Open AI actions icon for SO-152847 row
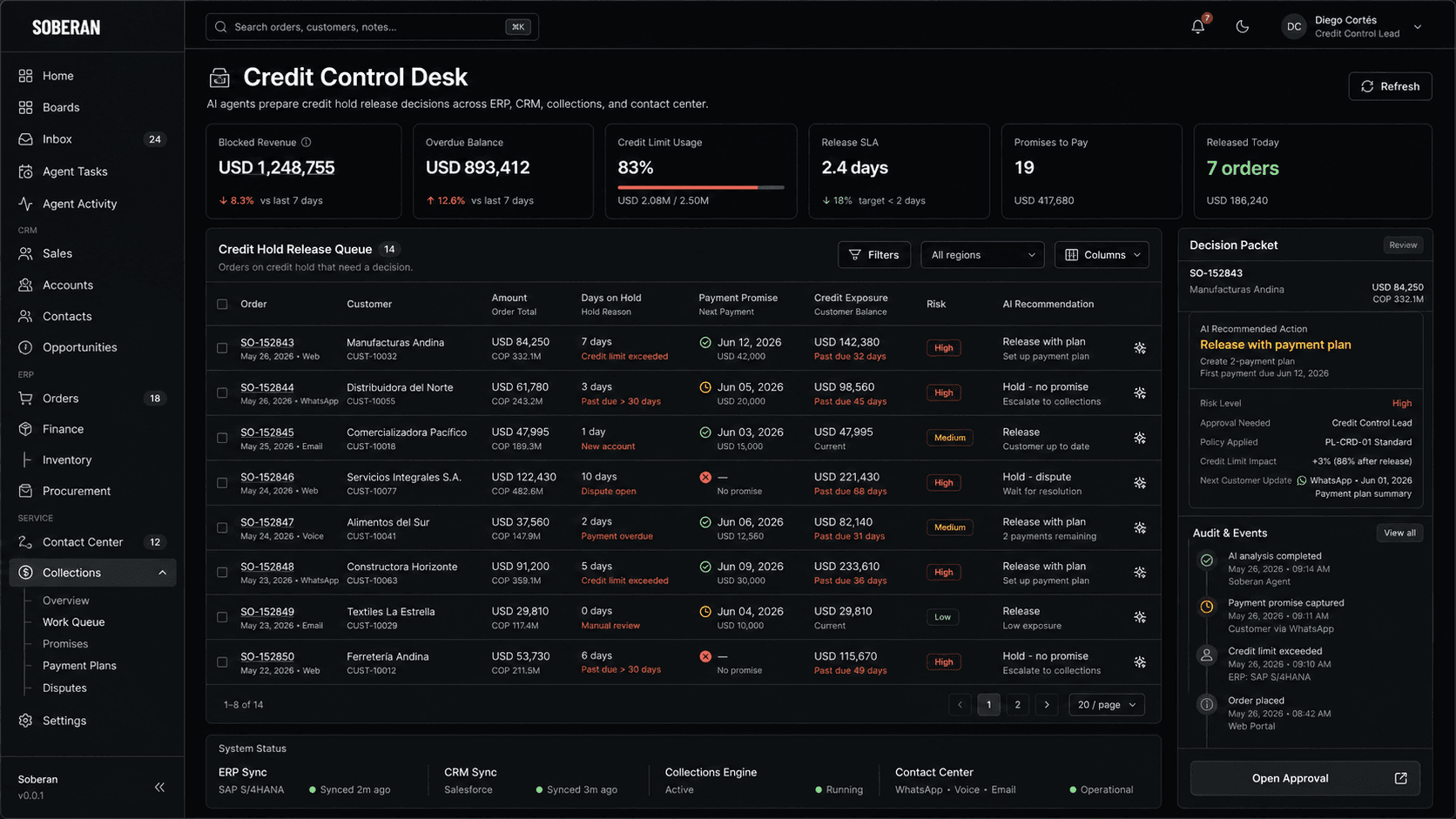The height and width of the screenshot is (819, 1456). click(x=1140, y=527)
